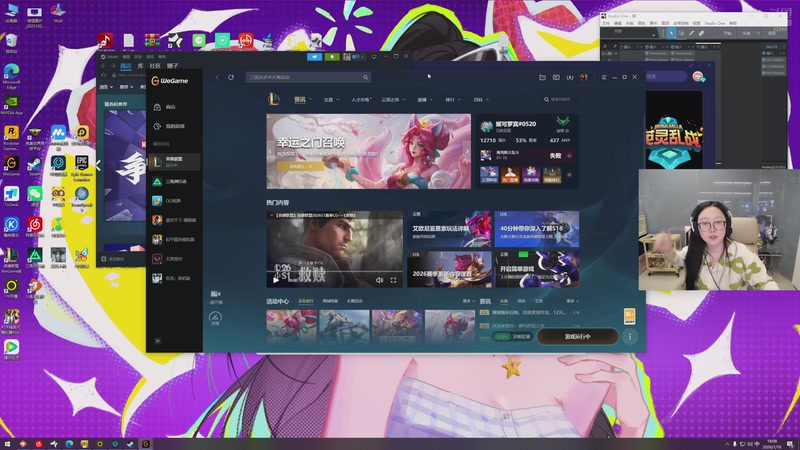Click the 游戏运行中 button
Screen dimensions: 800x450
[x=578, y=336]
